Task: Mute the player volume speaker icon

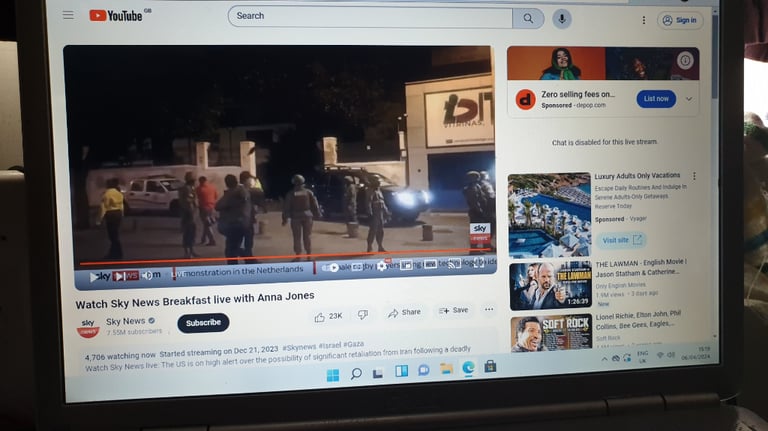Action: click(x=147, y=275)
